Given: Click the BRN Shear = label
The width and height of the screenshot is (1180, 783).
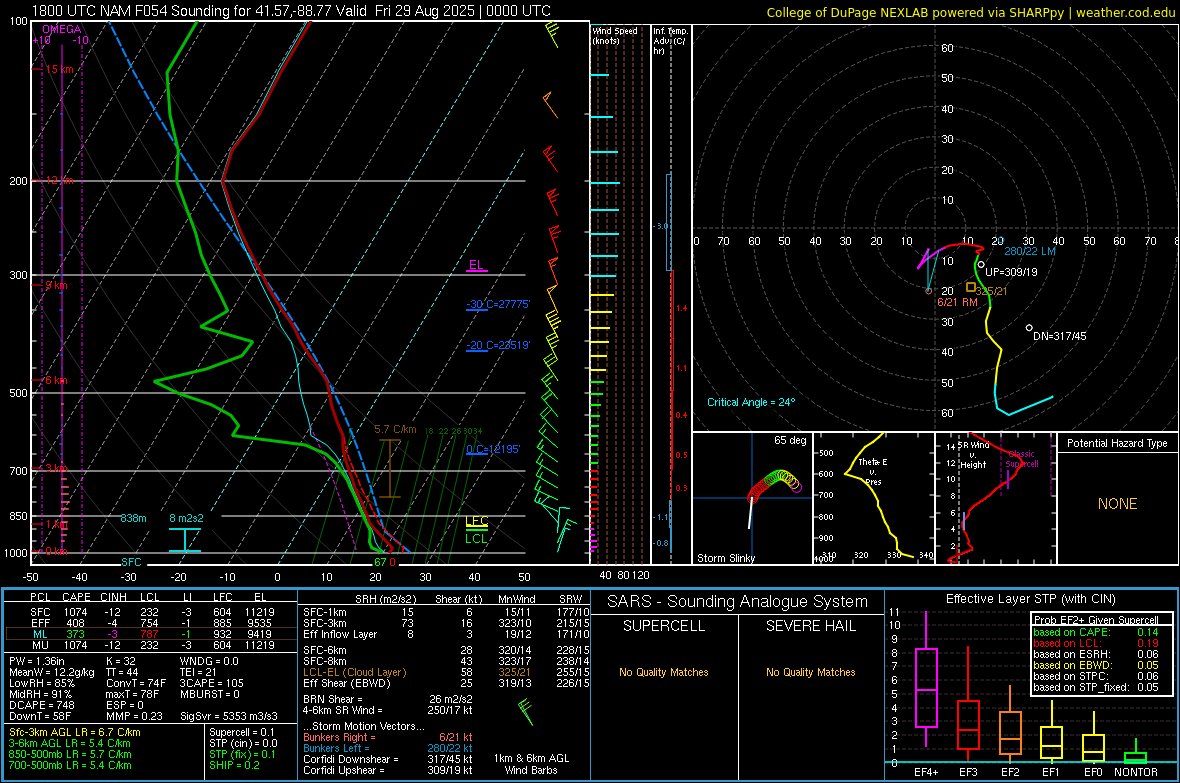Looking at the screenshot, I should pyautogui.click(x=333, y=699).
